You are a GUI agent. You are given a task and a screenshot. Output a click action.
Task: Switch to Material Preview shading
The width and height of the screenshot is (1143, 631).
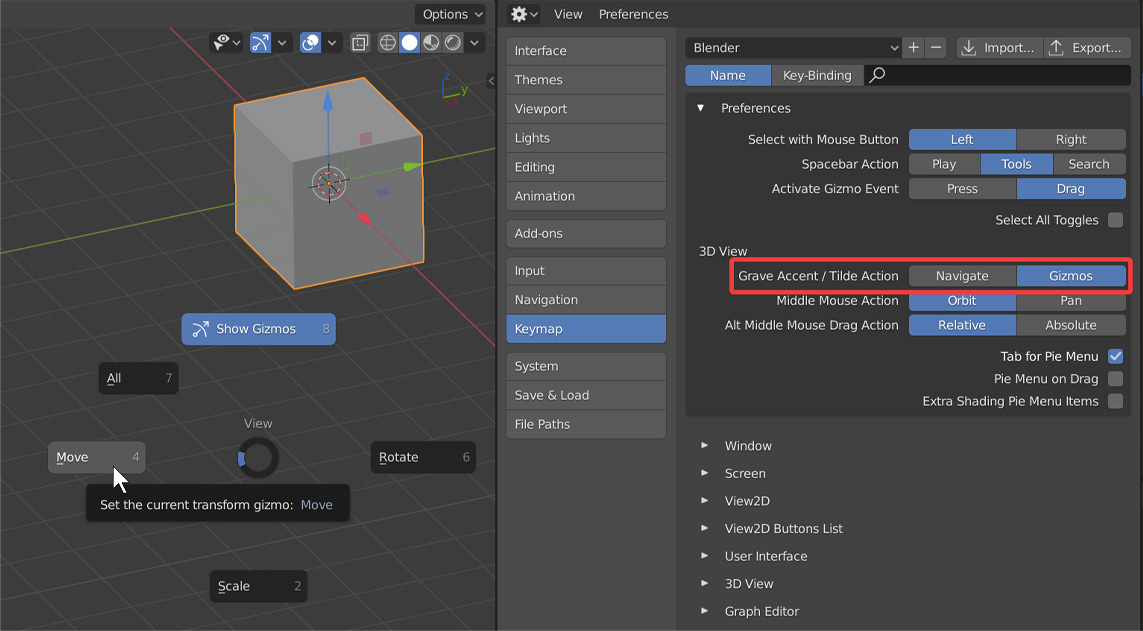point(430,42)
